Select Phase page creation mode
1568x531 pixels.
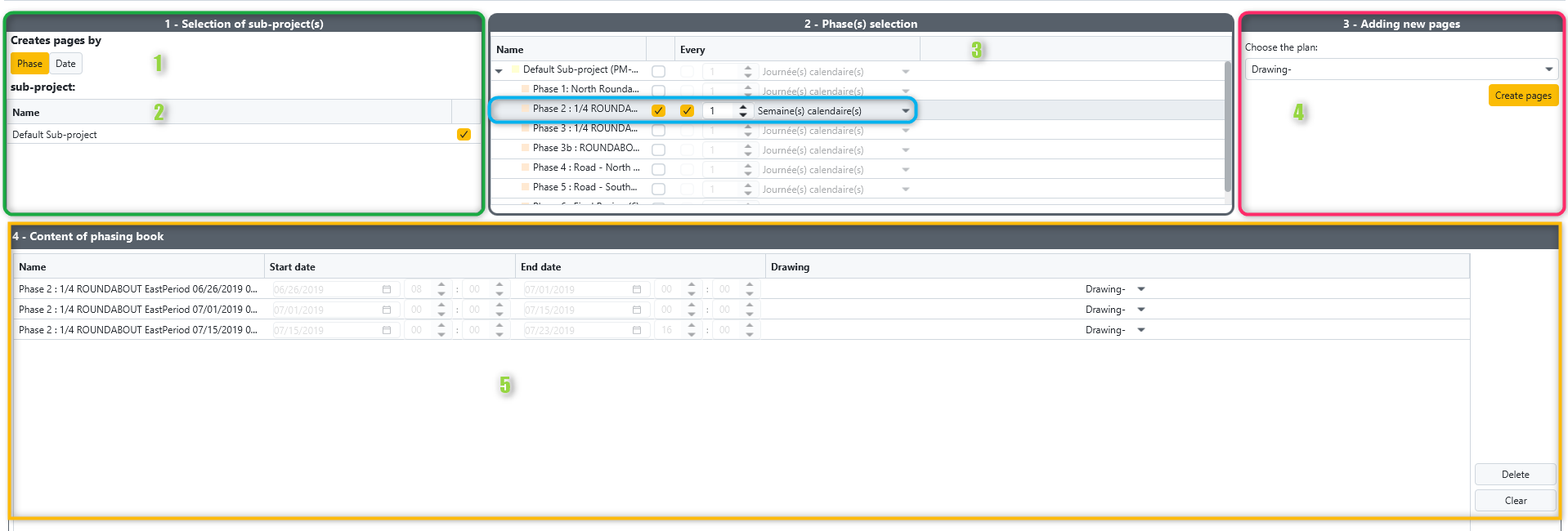[29, 64]
